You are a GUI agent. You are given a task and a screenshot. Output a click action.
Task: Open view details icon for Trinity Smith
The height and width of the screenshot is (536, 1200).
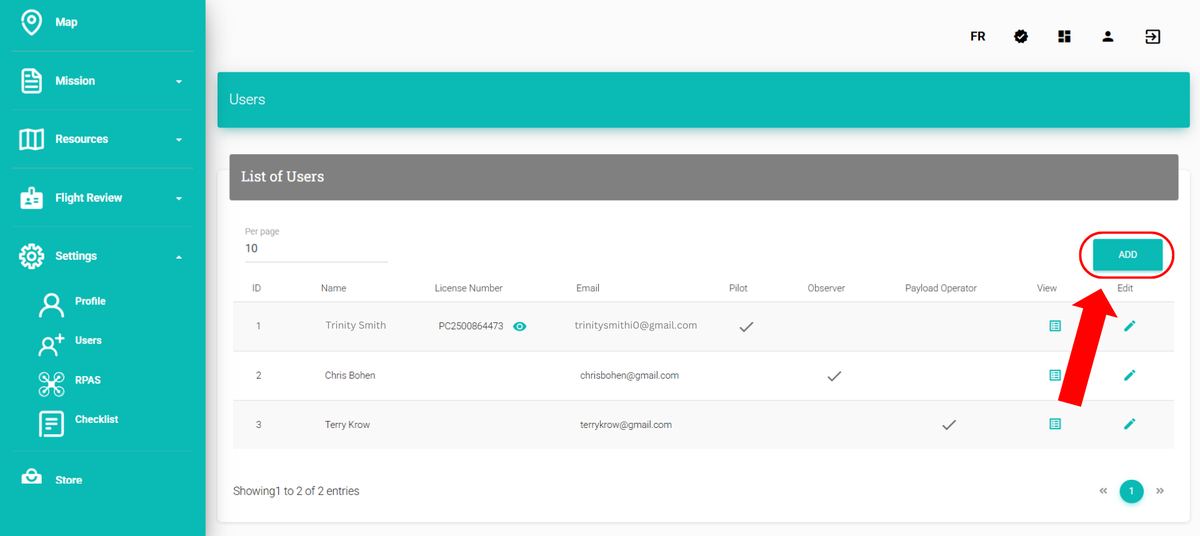pos(1054,326)
